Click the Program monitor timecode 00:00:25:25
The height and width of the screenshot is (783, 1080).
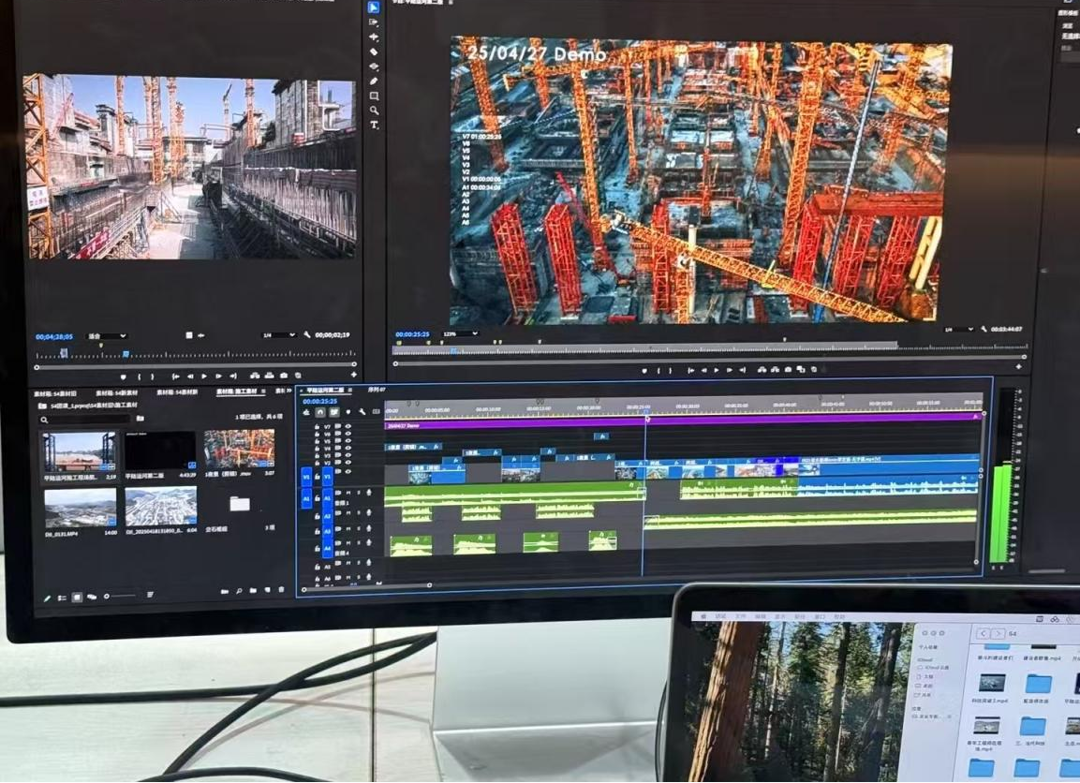coord(413,334)
